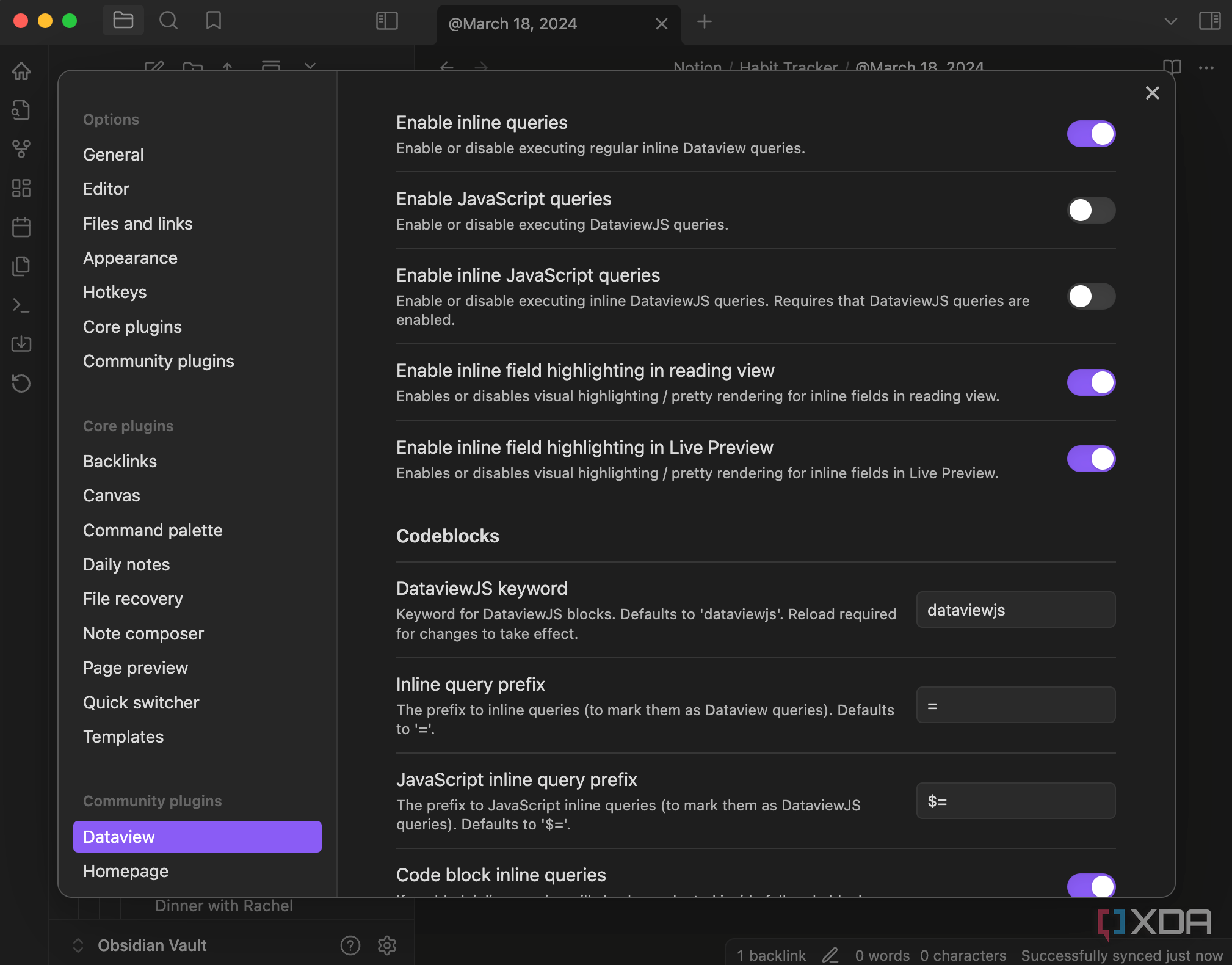
Task: Open Homepage plugin settings
Action: click(197, 871)
